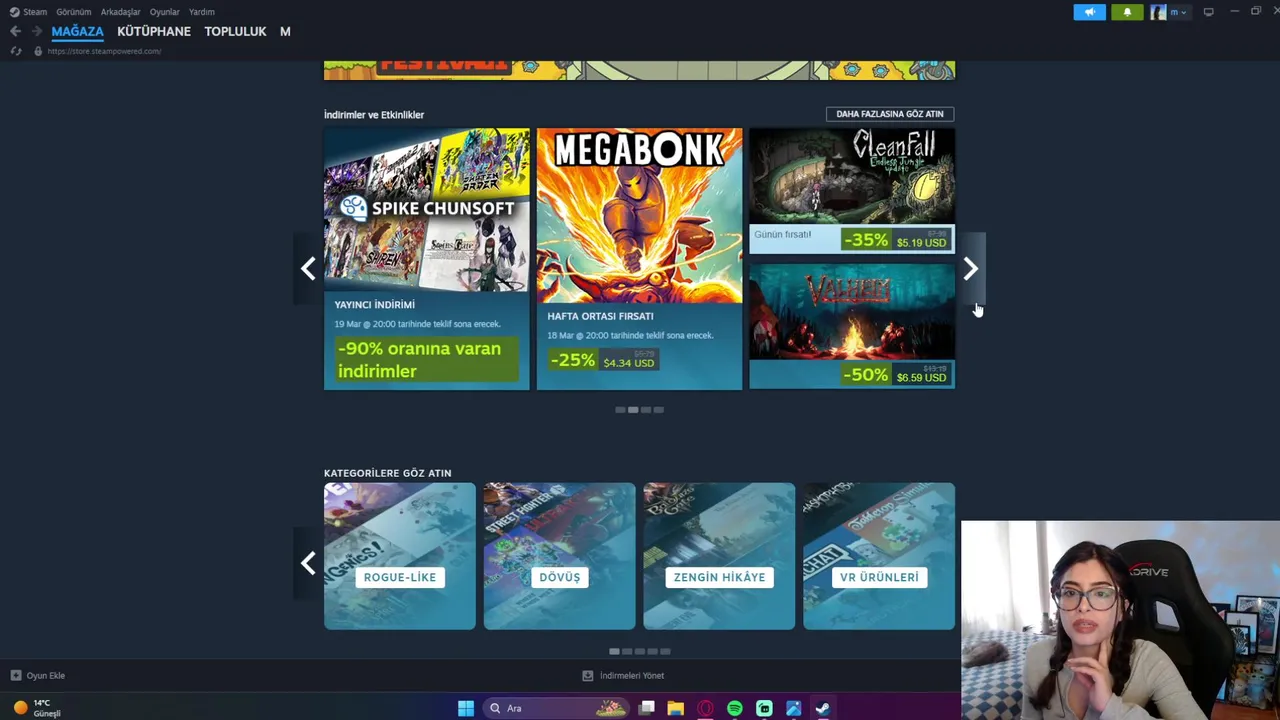Open Opera browser from taskbar
Screen dimensions: 1280x720
[705, 708]
